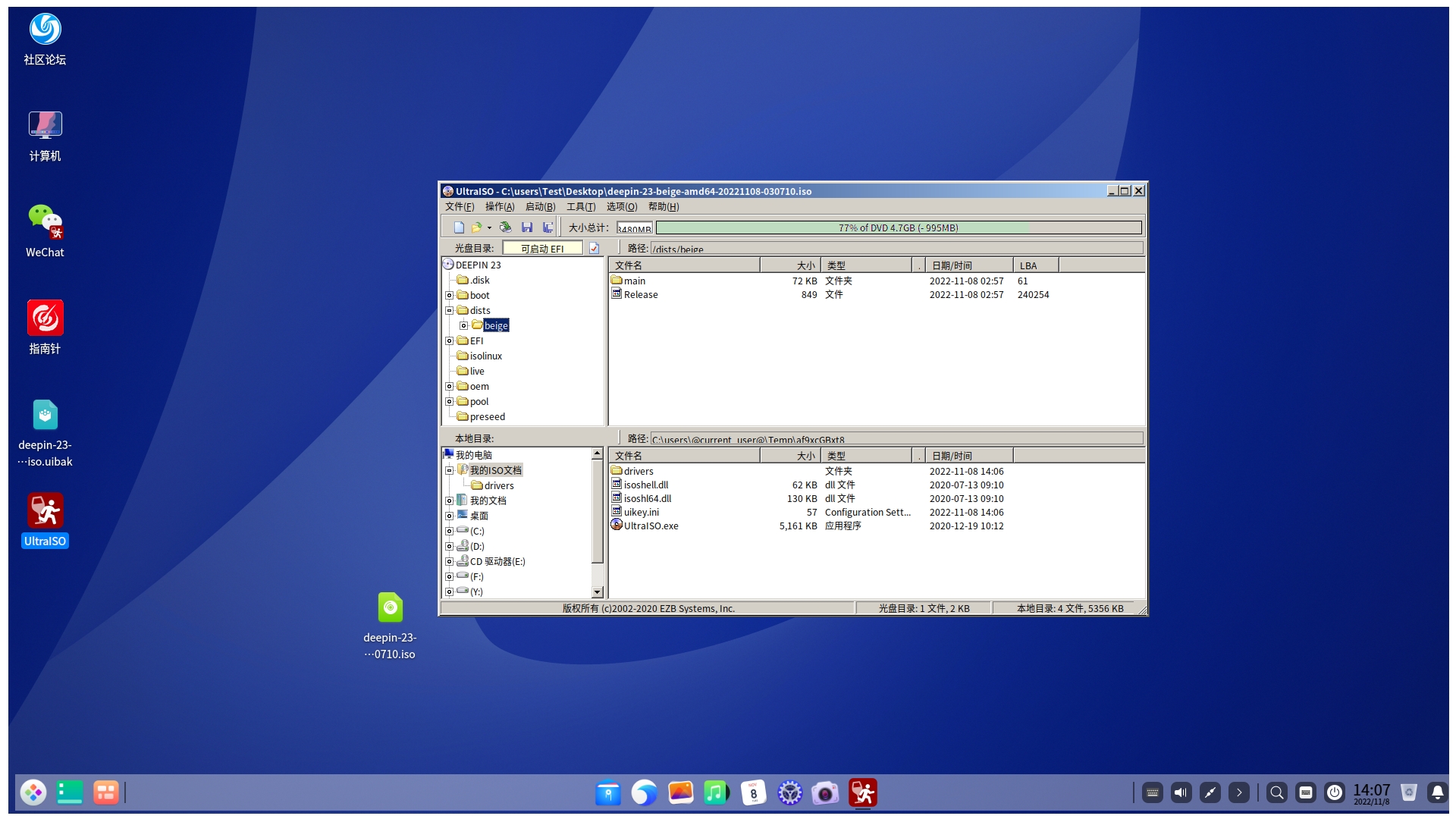Screen dimensions: 1456x819
Task: Open the UltraISO desktop shortcut icon
Action: click(x=45, y=512)
